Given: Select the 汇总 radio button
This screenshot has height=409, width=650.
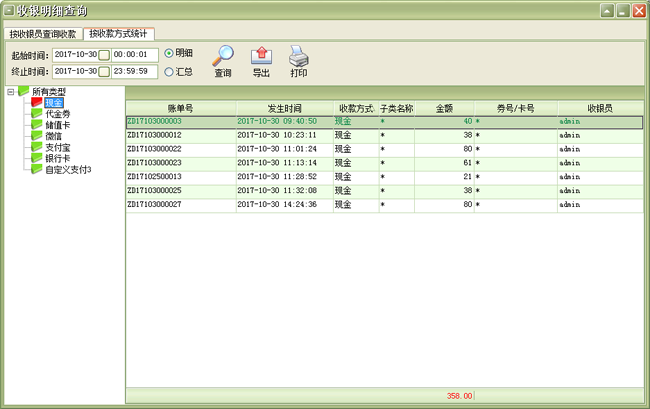Looking at the screenshot, I should point(169,71).
